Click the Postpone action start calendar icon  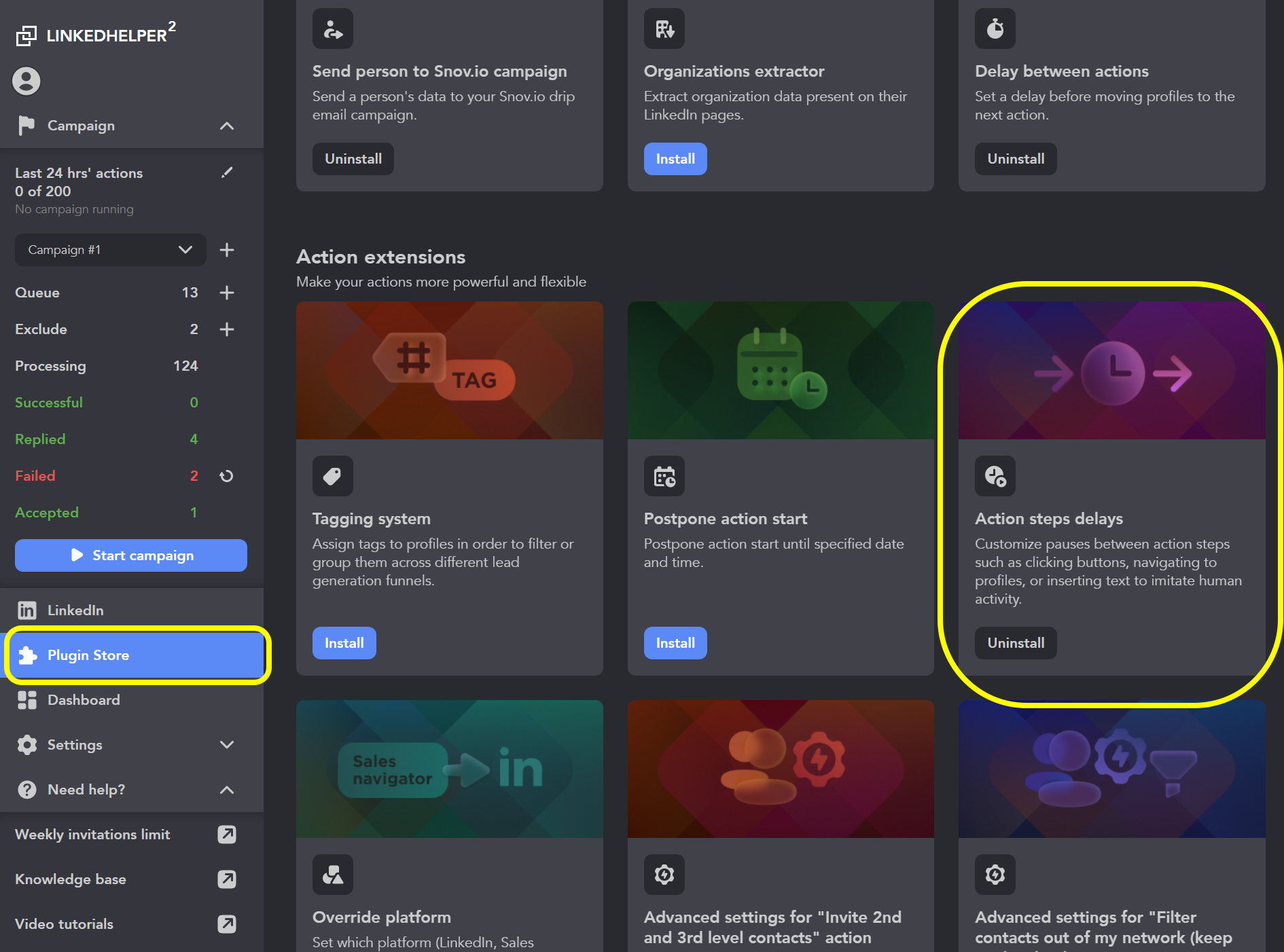pyautogui.click(x=664, y=476)
